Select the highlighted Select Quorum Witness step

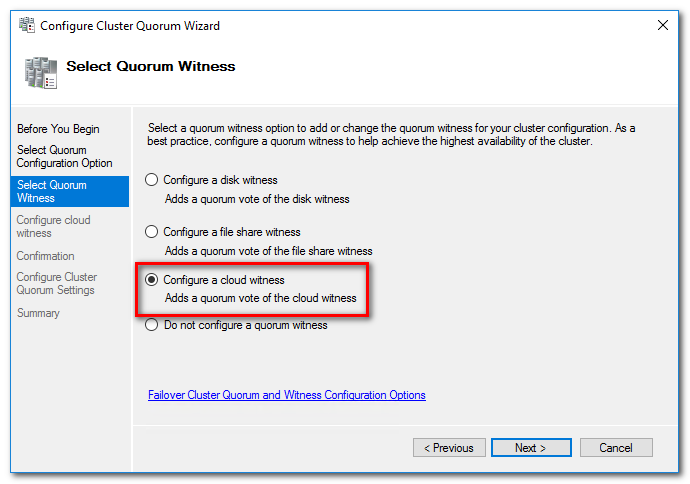pos(70,191)
